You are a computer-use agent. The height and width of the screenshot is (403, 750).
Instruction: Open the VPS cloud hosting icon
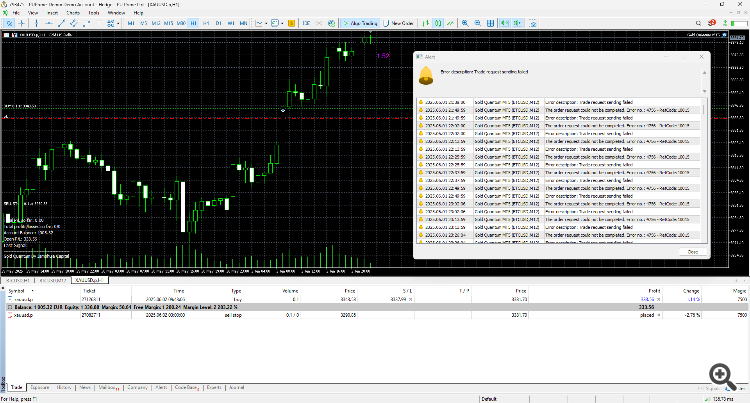tap(331, 23)
